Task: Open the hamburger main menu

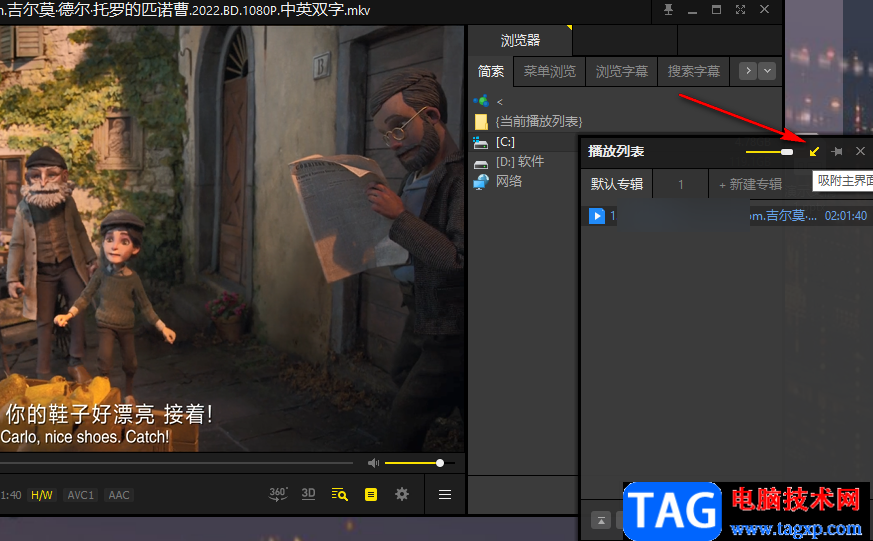Action: point(445,494)
